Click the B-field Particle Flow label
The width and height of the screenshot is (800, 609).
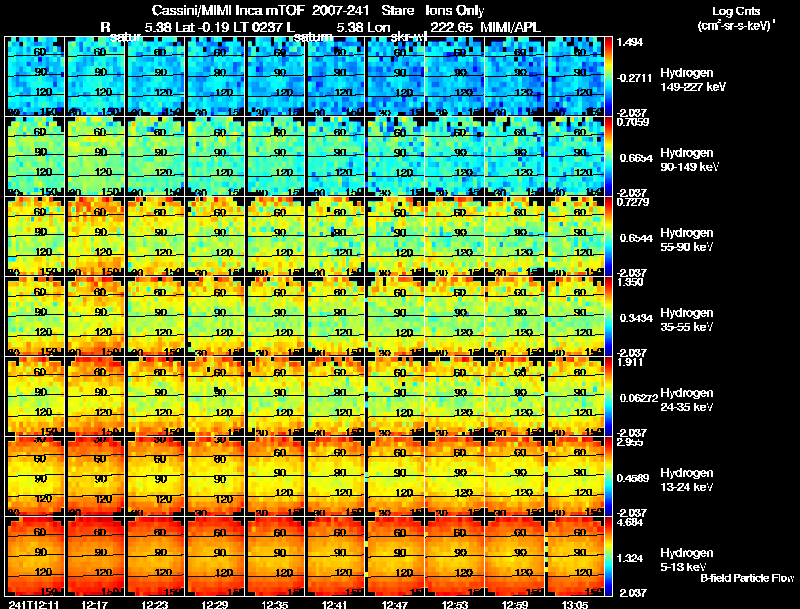click(x=747, y=578)
